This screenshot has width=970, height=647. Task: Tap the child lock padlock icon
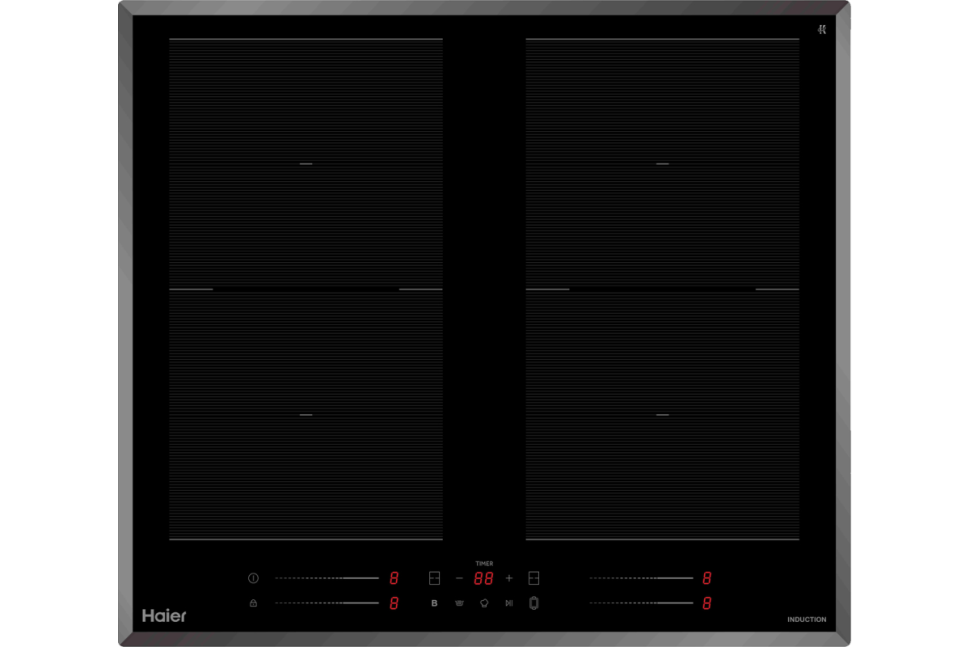(x=253, y=603)
